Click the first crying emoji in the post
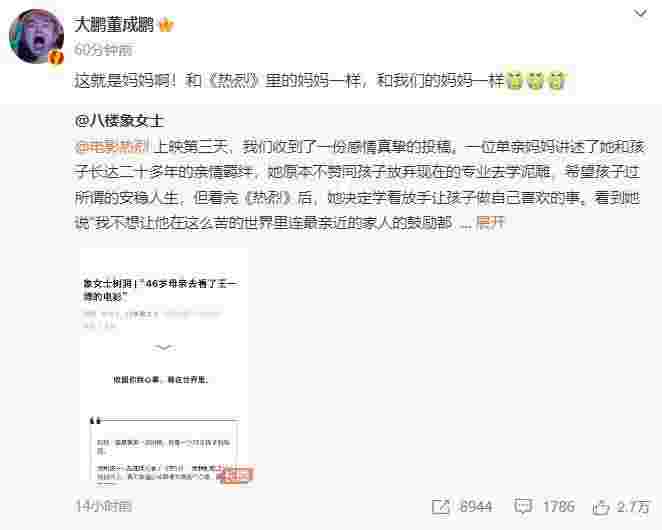Screen dimensions: 662x530 point(514,80)
